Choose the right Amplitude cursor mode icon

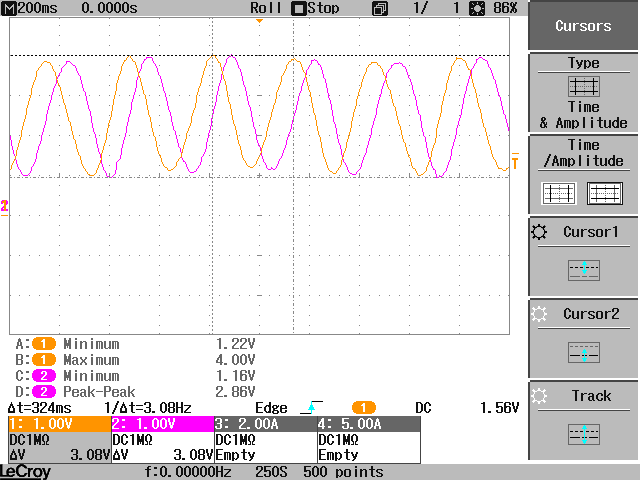605,193
